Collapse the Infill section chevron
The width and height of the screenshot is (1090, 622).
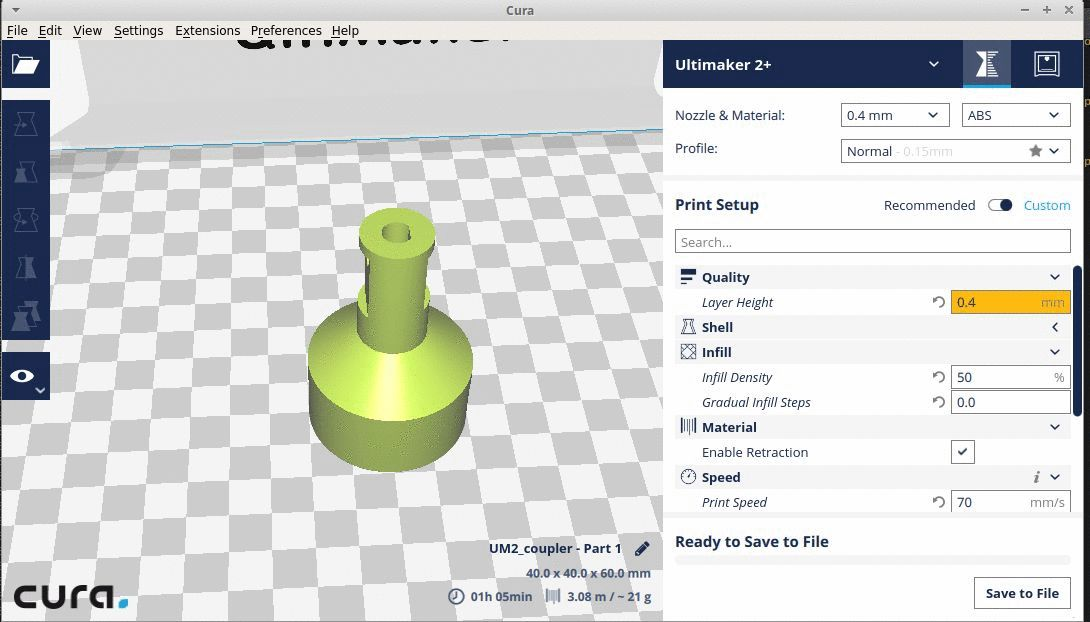(1055, 352)
